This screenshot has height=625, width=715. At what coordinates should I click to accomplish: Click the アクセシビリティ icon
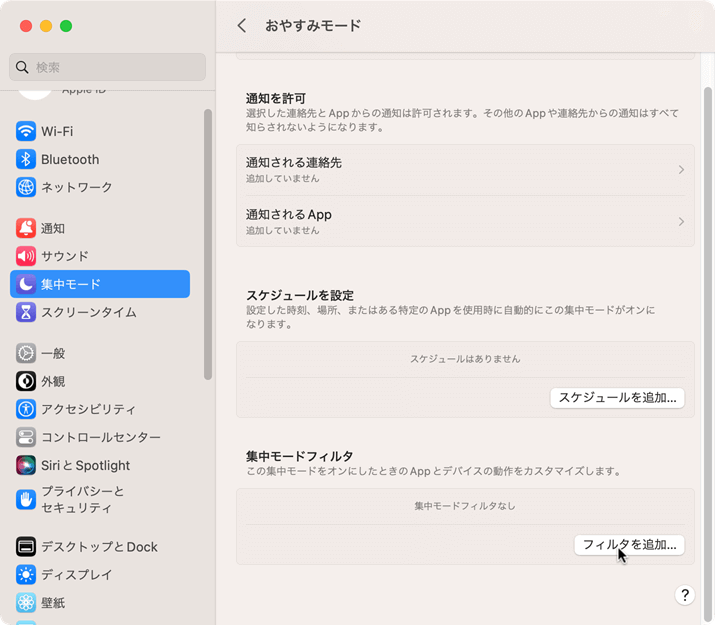tap(26, 409)
